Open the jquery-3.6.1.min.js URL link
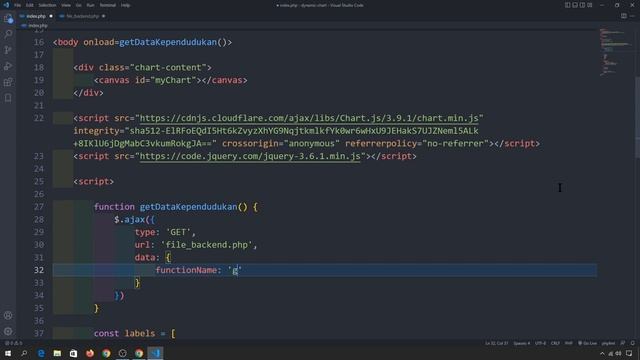This screenshot has width=640, height=360. click(x=250, y=156)
